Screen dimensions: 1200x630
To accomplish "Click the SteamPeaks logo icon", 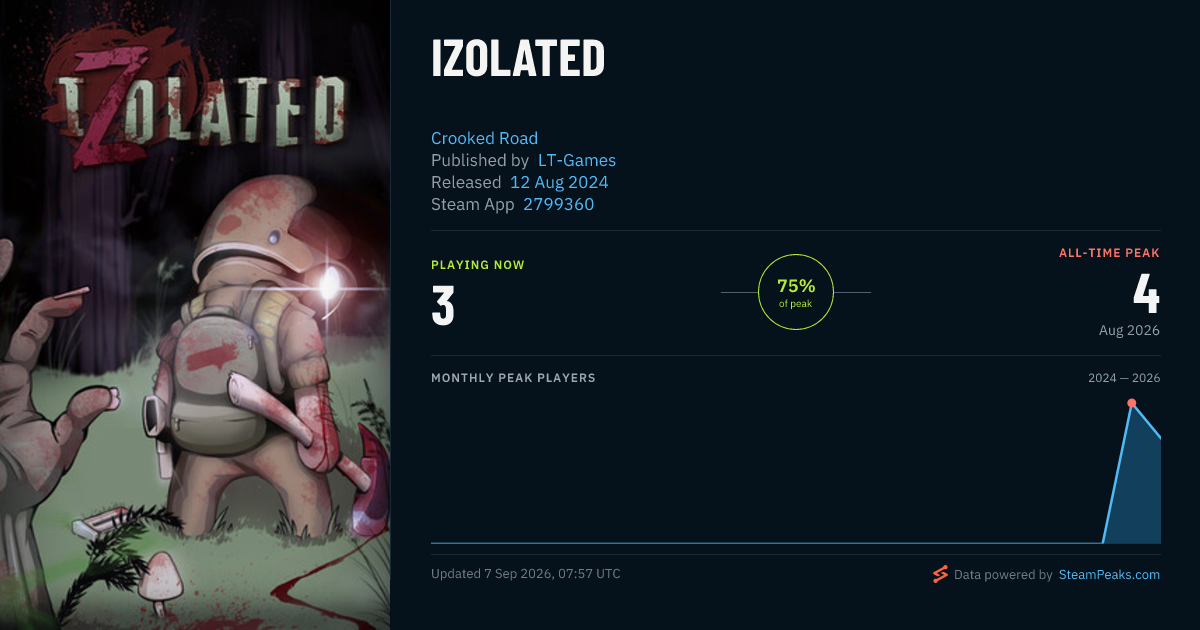I will tap(940, 574).
